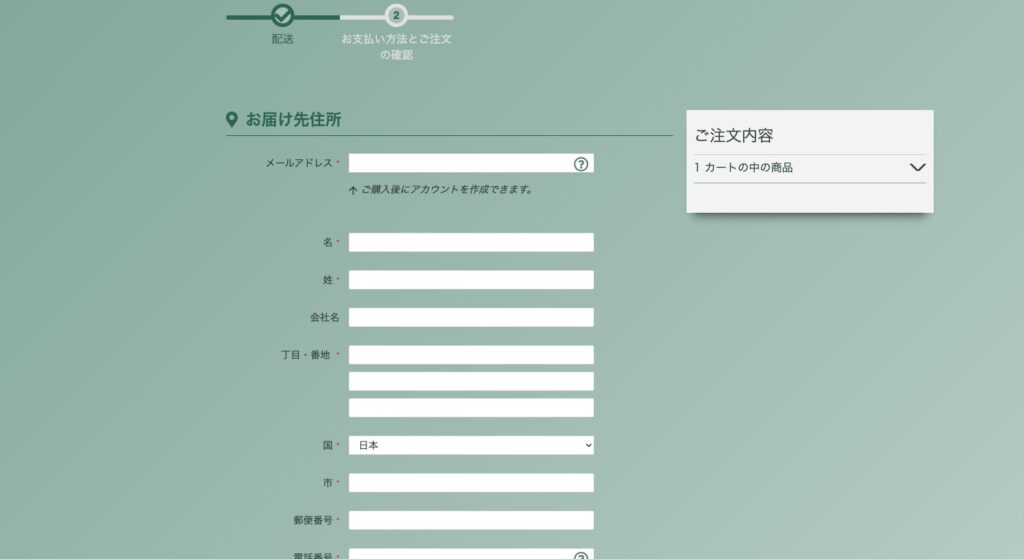Focus the 姓 last name field
1024x559 pixels.
click(x=471, y=280)
